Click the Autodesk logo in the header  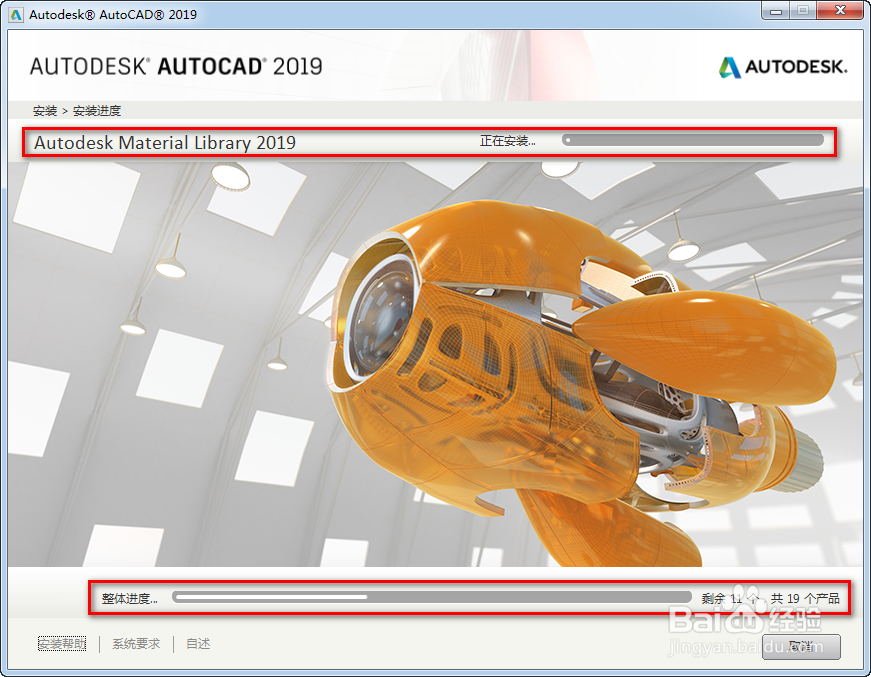coord(783,67)
